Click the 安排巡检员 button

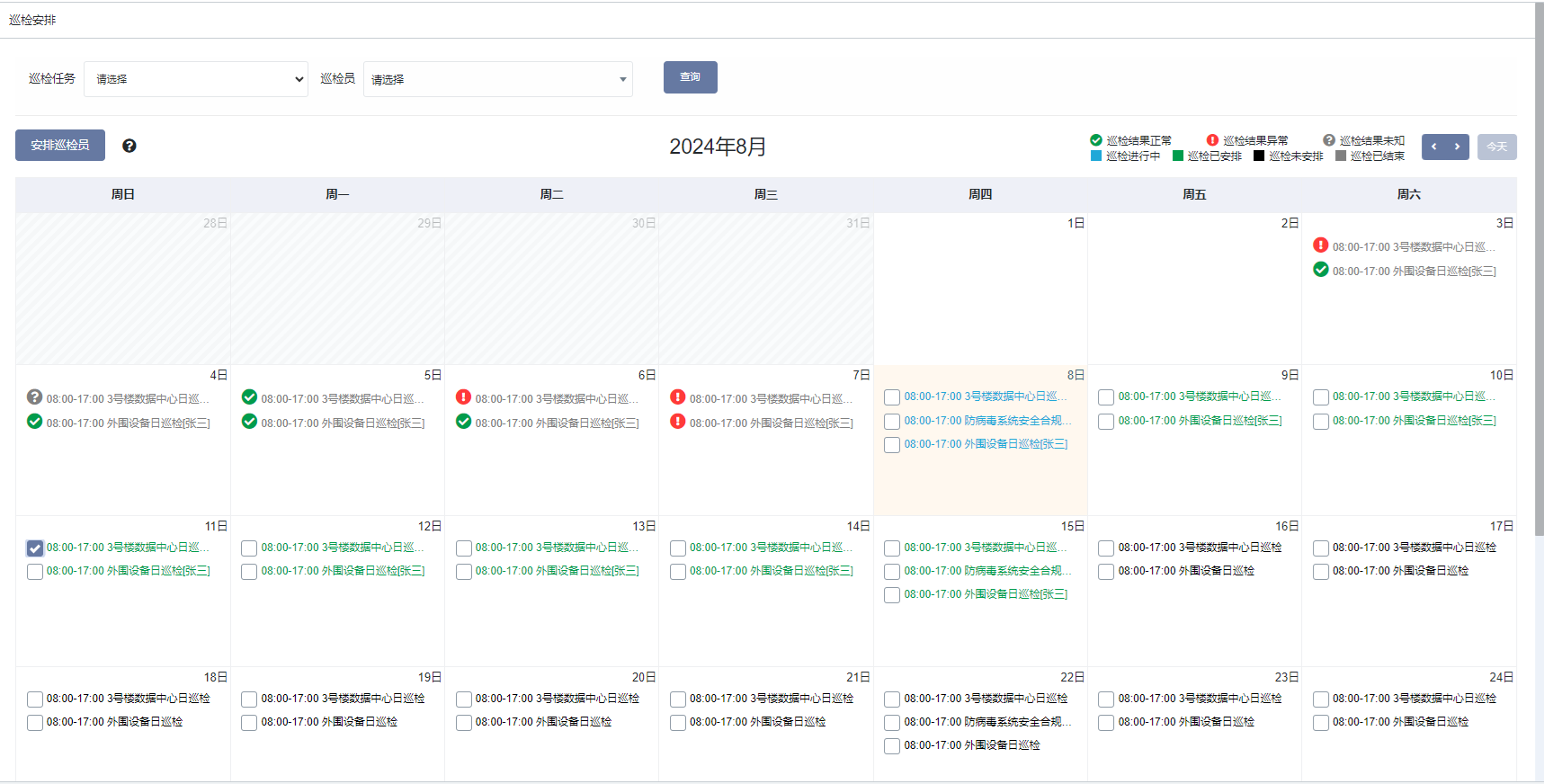pyautogui.click(x=60, y=146)
